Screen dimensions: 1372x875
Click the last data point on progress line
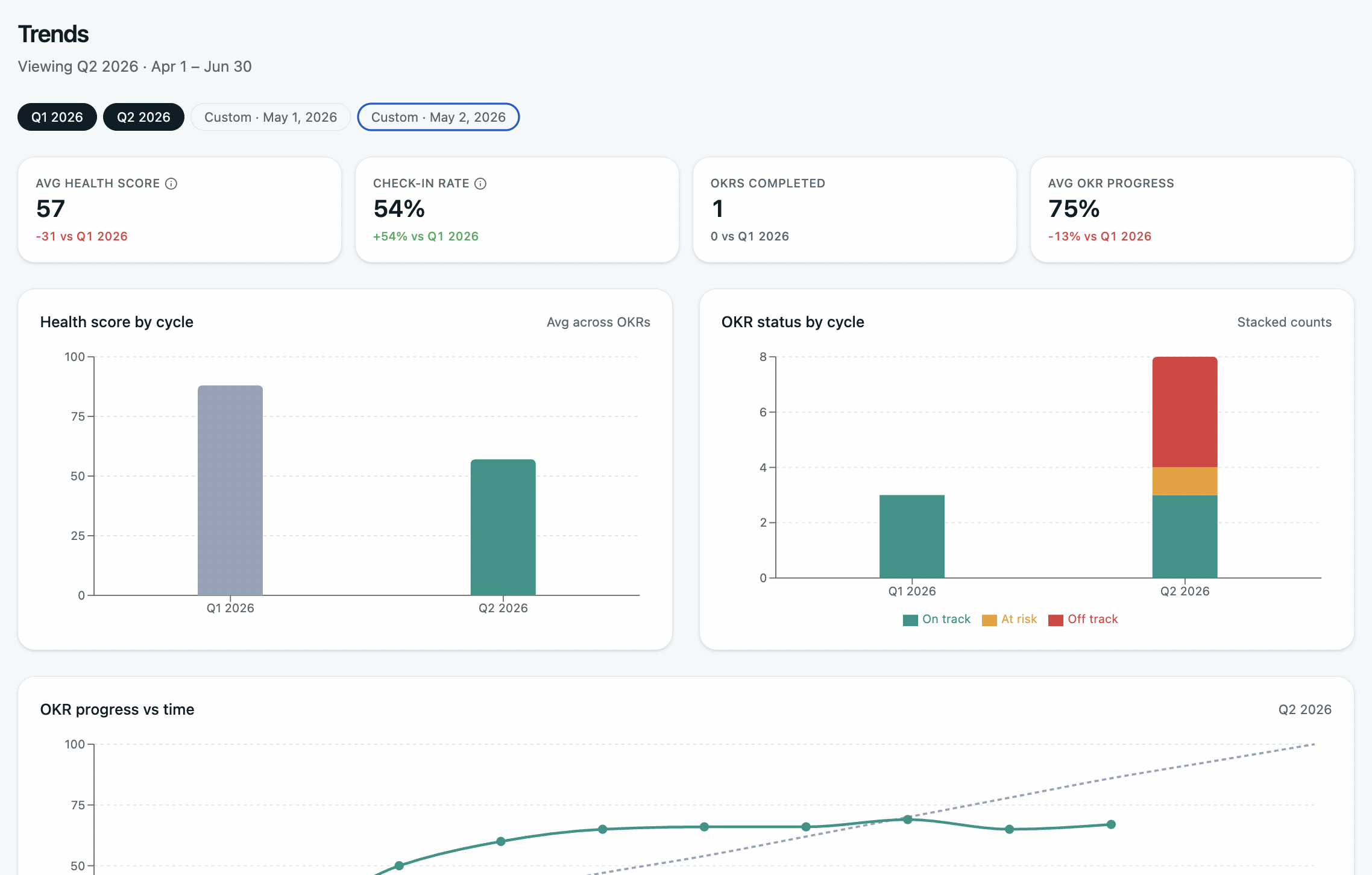point(1111,824)
